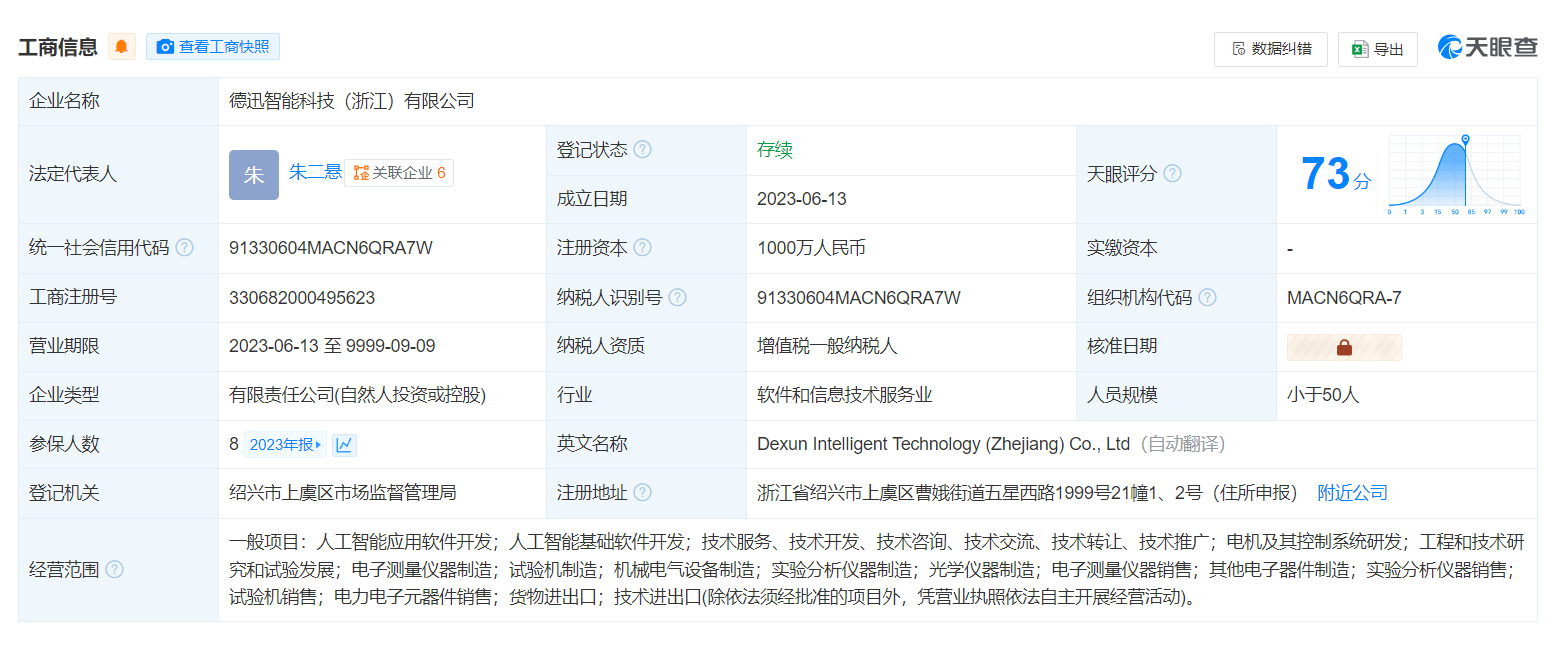Click business term 2023-06-13 至 9999-09-09

pos(332,346)
